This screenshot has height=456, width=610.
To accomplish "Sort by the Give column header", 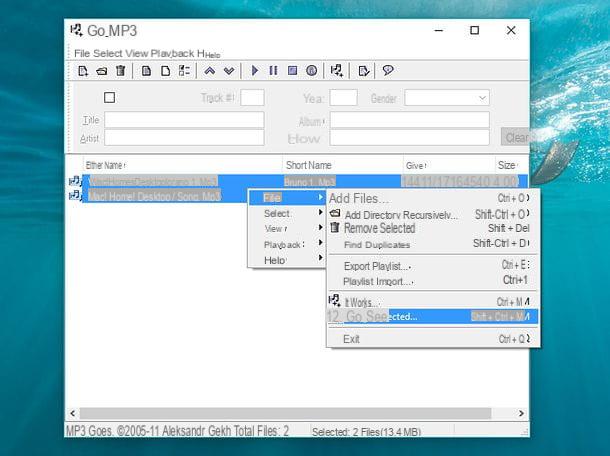I will point(449,165).
